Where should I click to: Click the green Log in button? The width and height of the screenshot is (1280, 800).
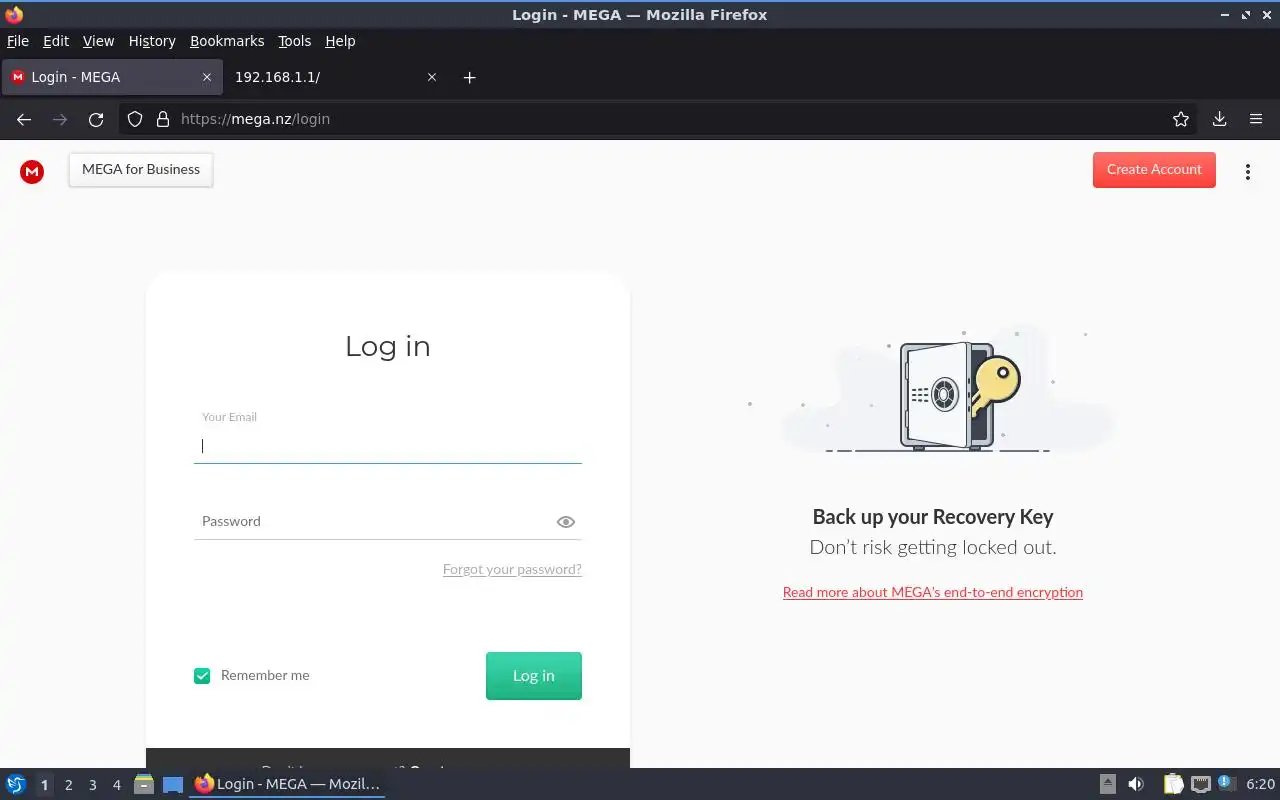534,676
